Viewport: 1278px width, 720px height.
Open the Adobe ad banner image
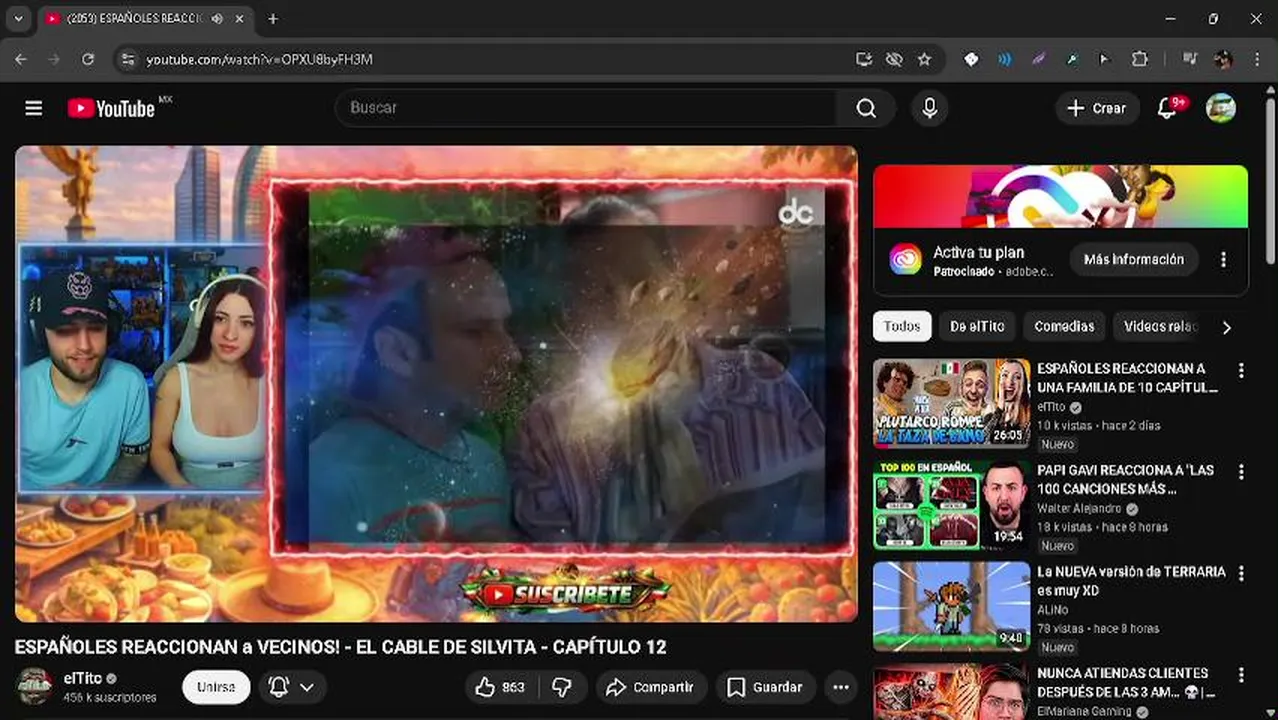pyautogui.click(x=1060, y=197)
